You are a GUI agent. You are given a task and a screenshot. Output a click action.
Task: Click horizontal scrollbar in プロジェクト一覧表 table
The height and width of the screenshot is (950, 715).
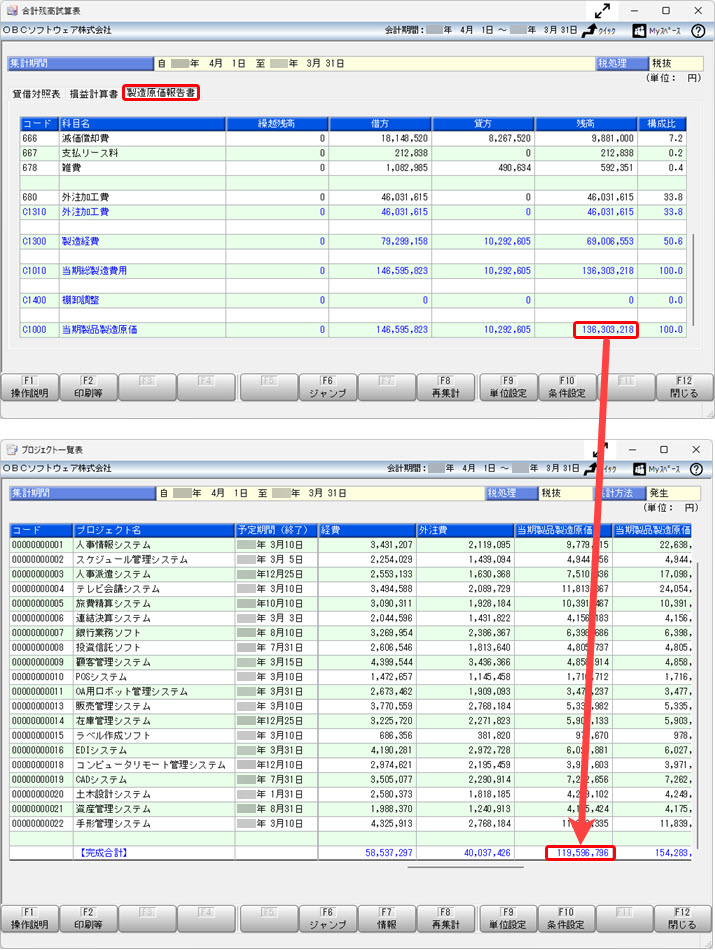(465, 867)
